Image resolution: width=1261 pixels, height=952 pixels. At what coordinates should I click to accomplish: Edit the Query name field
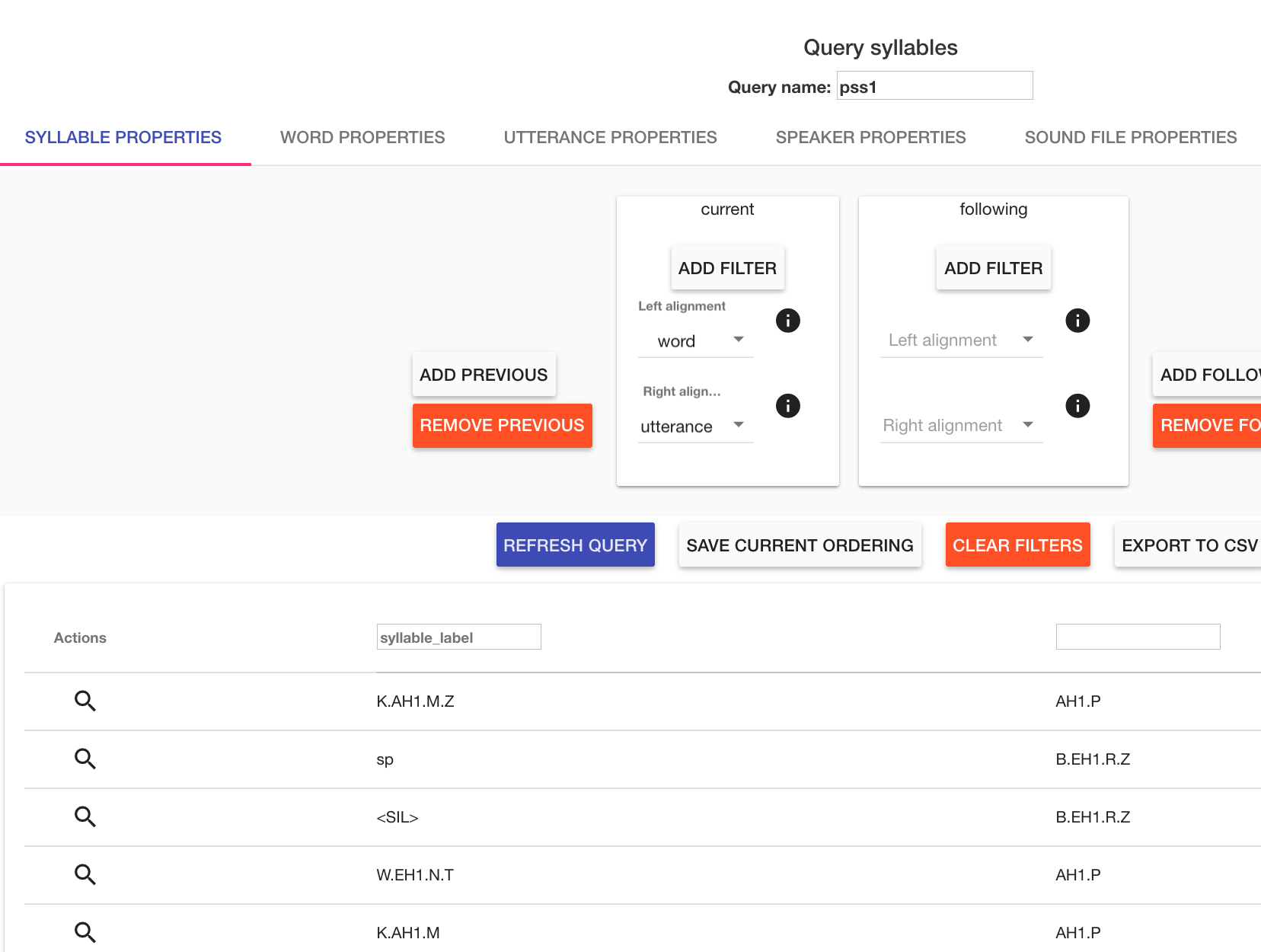[x=934, y=85]
